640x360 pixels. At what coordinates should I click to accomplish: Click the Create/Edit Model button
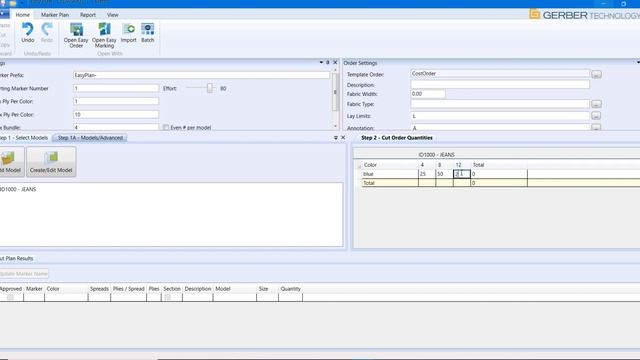click(51, 162)
